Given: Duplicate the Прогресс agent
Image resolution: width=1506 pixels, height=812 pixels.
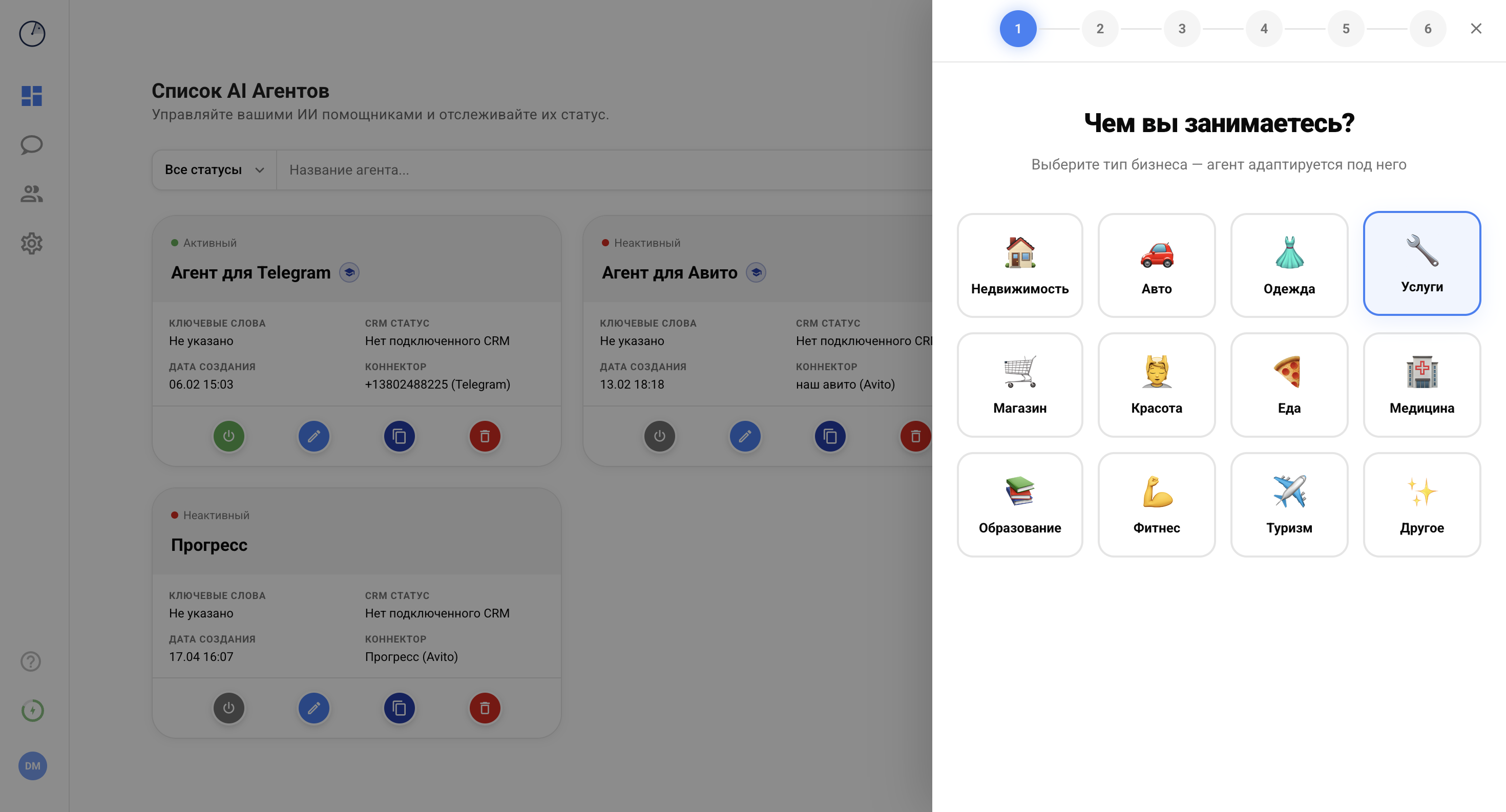Looking at the screenshot, I should pos(400,708).
